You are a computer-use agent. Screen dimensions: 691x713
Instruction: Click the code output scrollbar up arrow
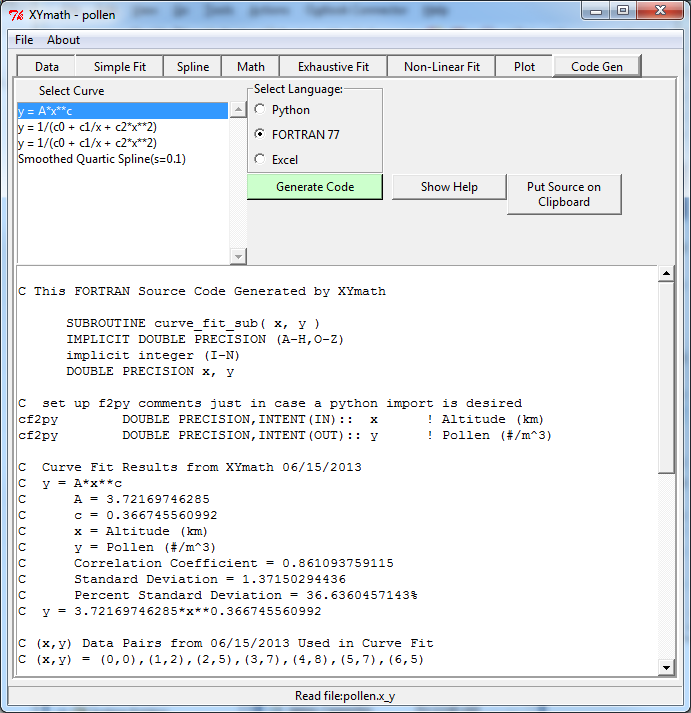point(666,274)
